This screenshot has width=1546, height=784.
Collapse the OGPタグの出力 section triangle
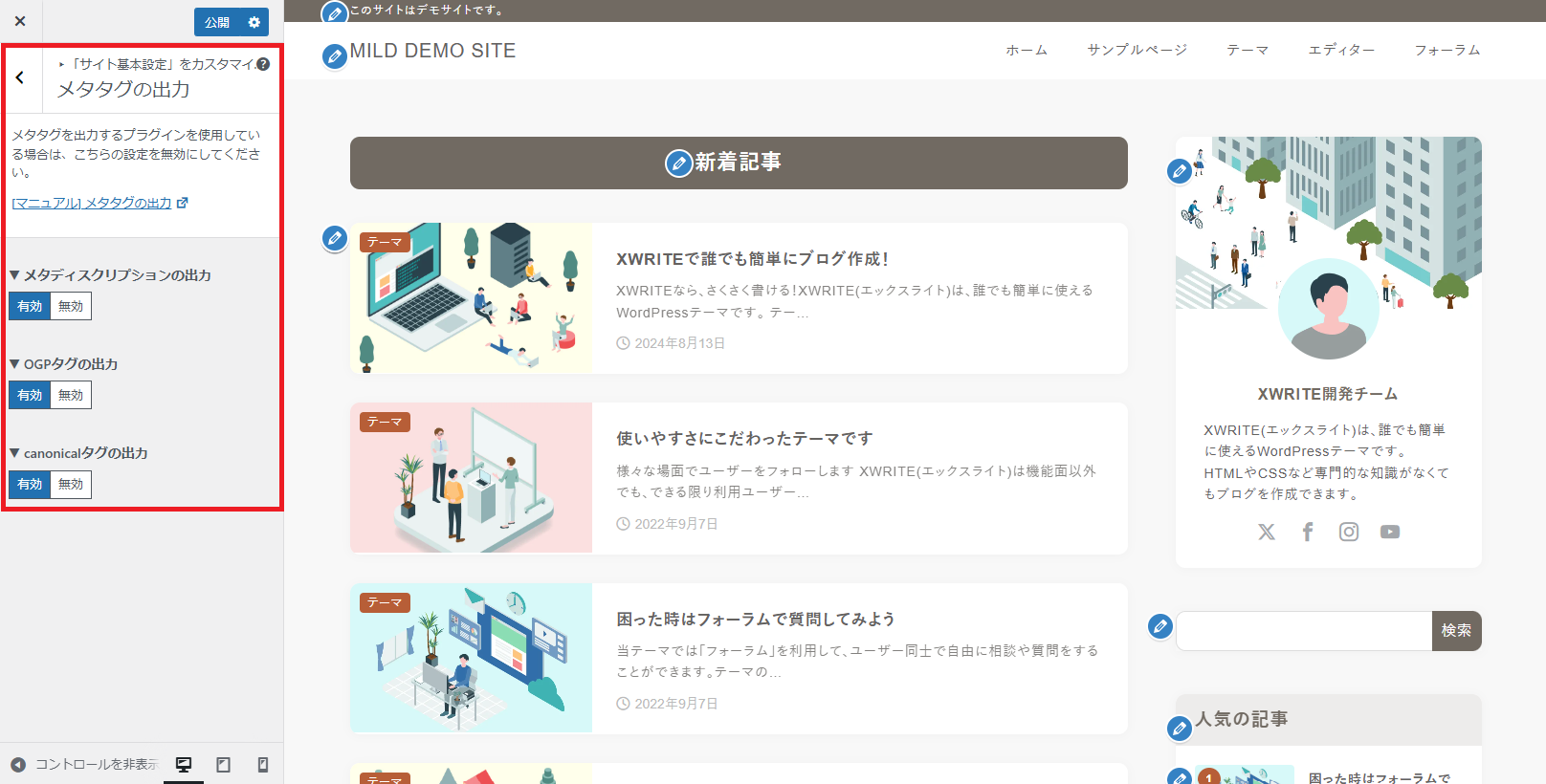coord(15,364)
